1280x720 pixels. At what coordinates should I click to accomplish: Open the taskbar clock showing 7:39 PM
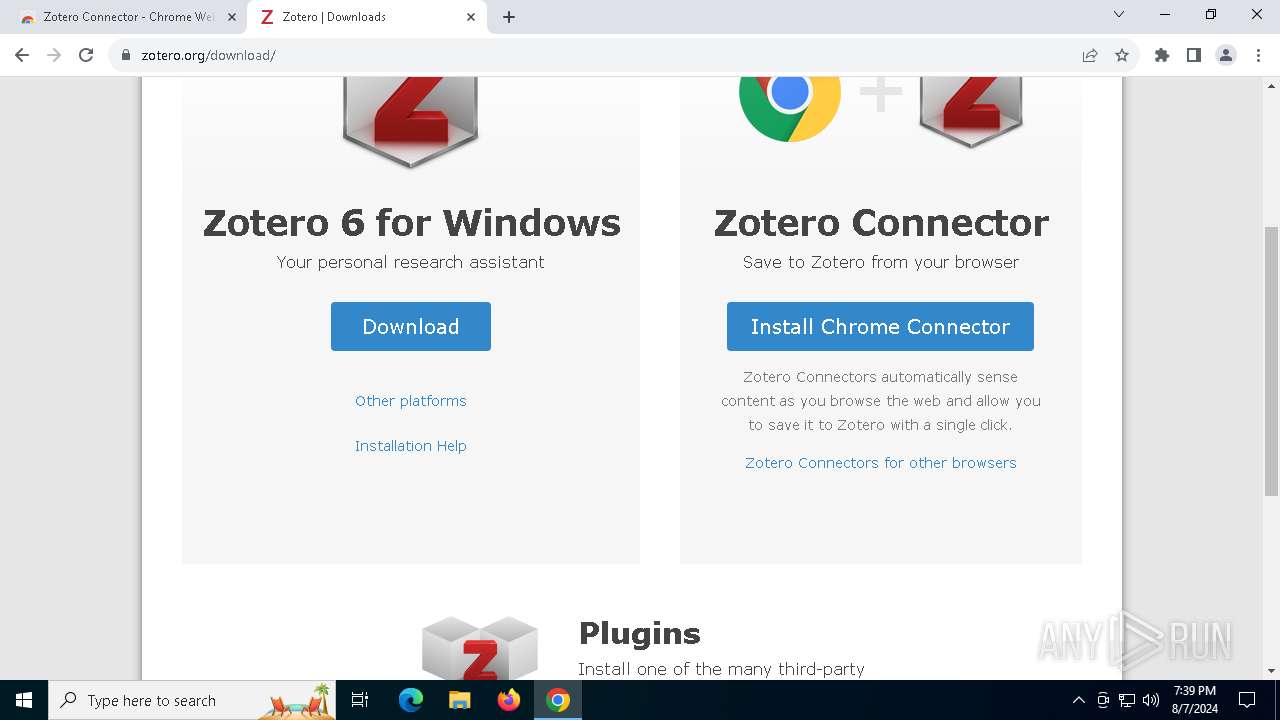(1195, 700)
